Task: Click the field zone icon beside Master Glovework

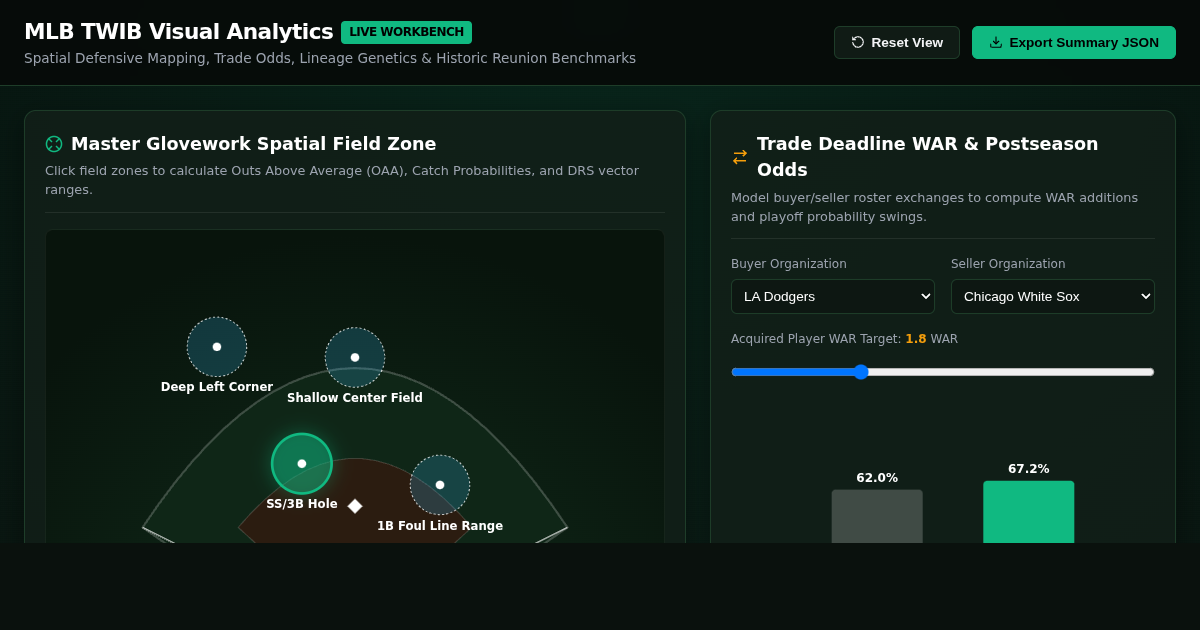Action: click(54, 144)
